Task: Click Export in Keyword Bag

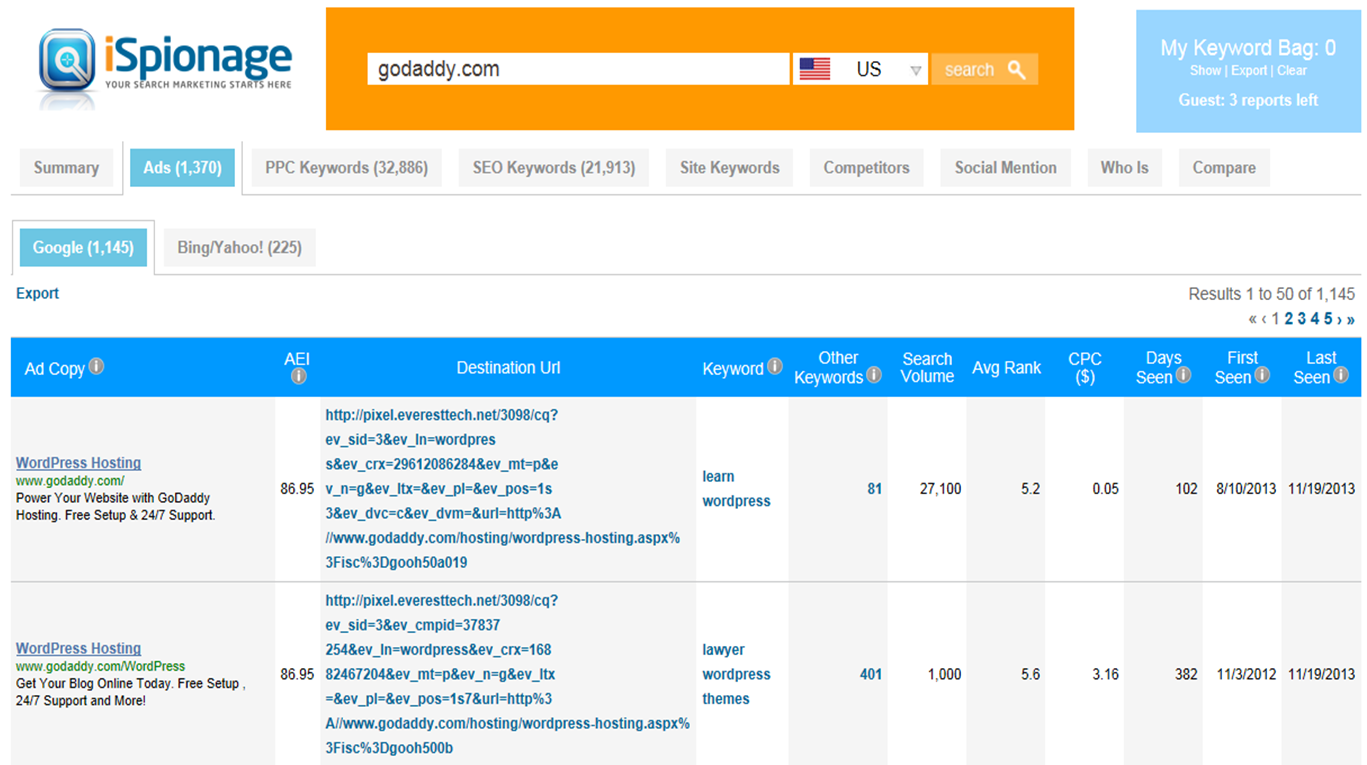Action: point(1249,70)
